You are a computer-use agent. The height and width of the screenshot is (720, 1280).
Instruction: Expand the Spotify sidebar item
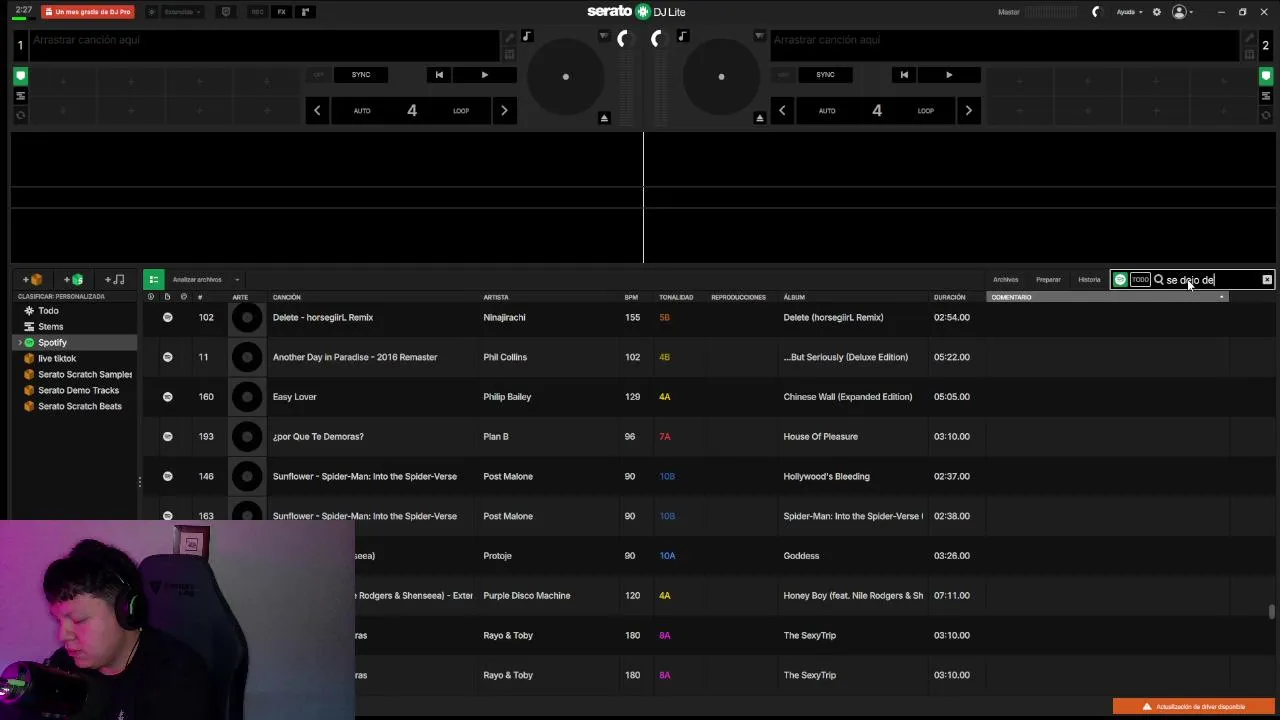19,343
